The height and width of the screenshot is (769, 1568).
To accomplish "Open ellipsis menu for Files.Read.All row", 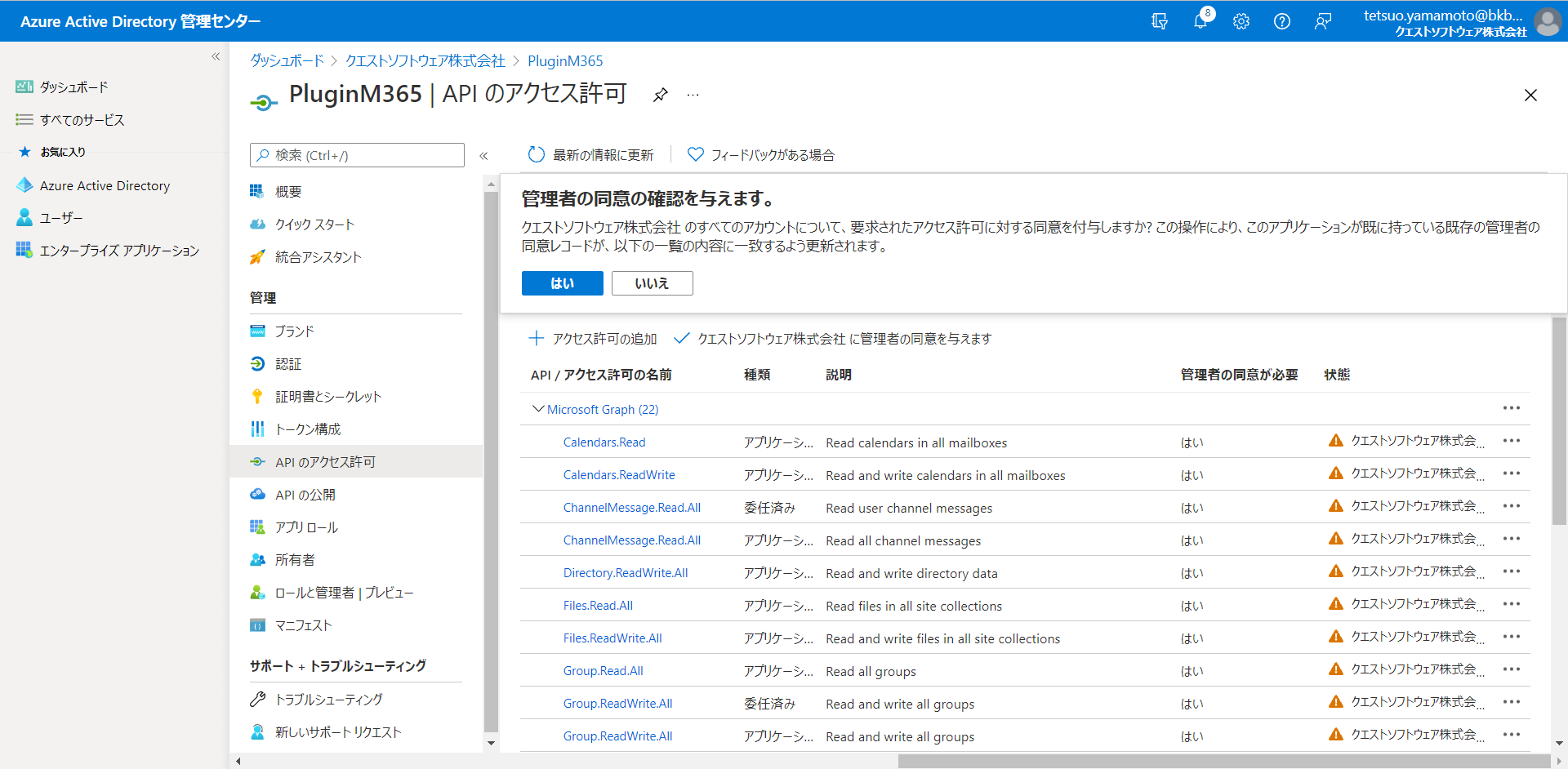I will [1512, 604].
